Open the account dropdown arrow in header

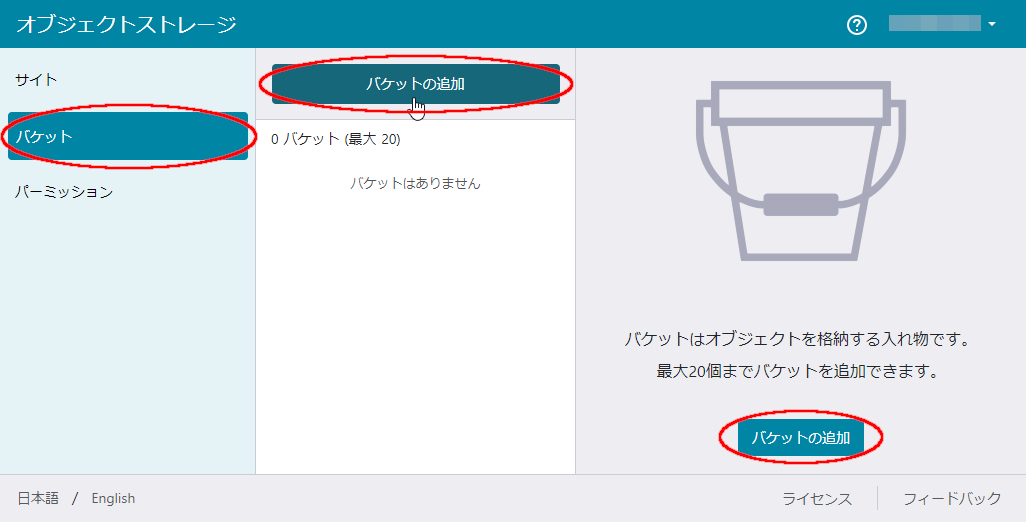coord(992,24)
